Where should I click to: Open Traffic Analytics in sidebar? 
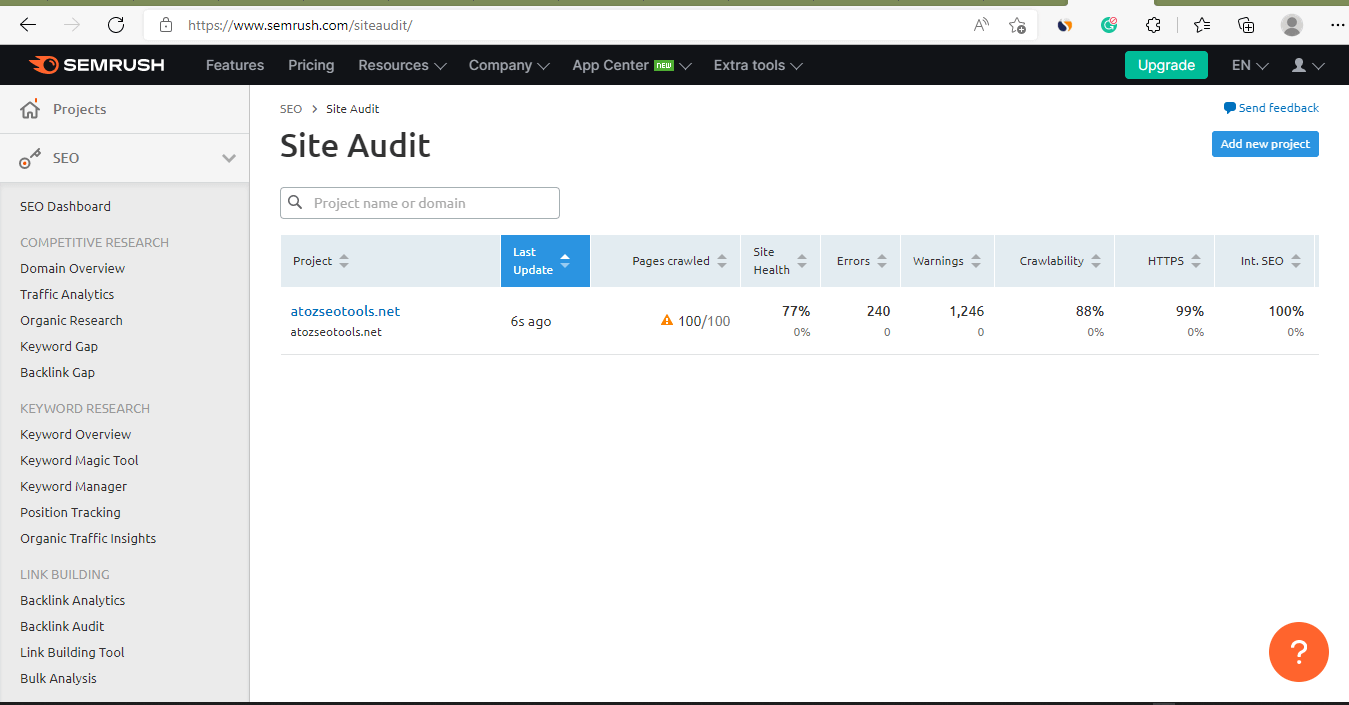click(67, 294)
